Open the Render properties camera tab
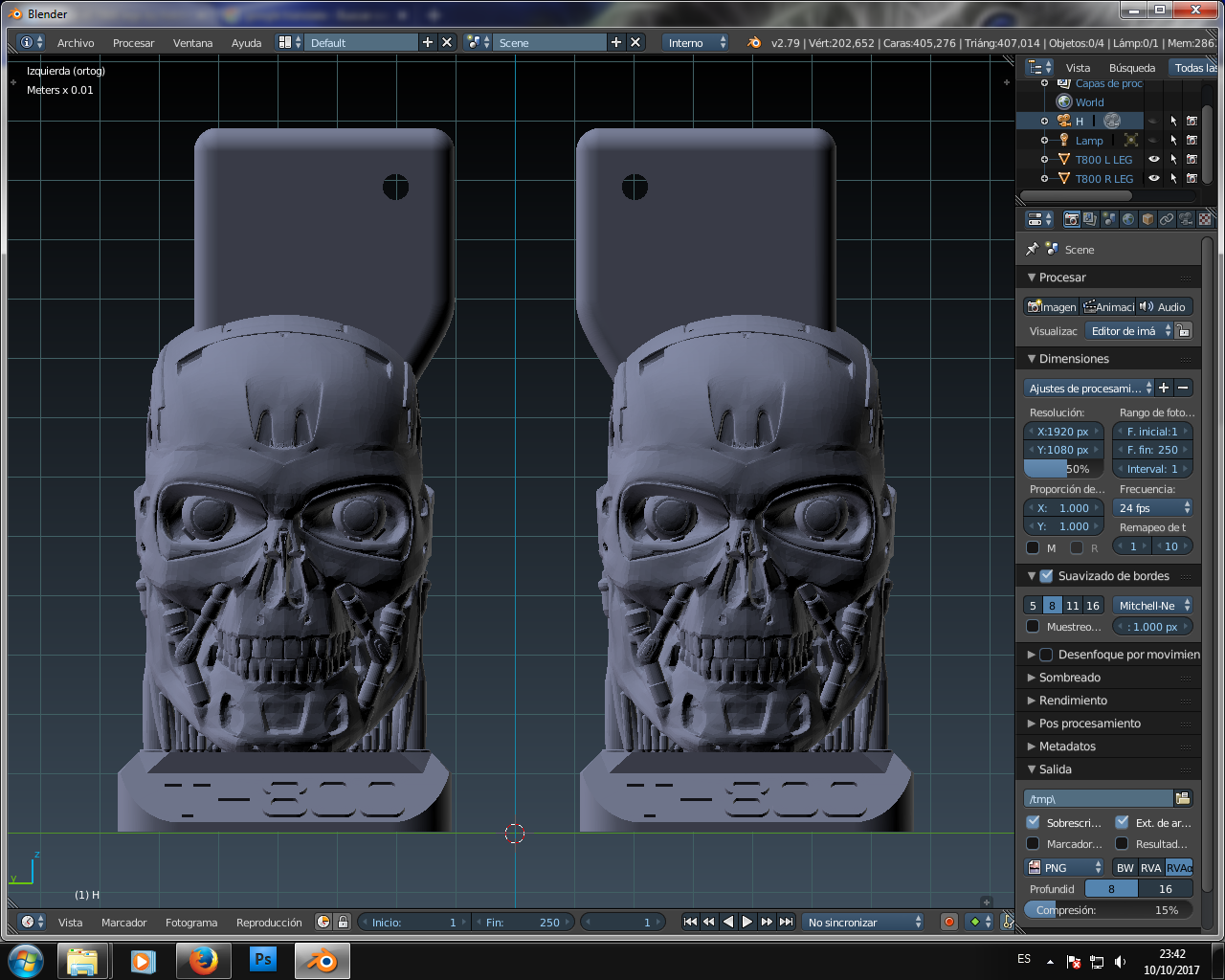 click(x=1072, y=219)
